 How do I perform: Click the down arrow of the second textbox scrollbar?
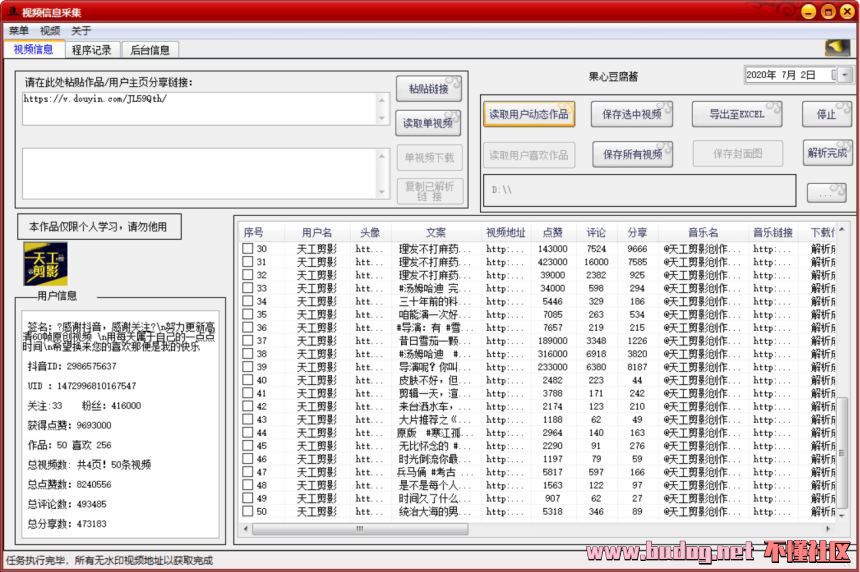click(x=382, y=192)
